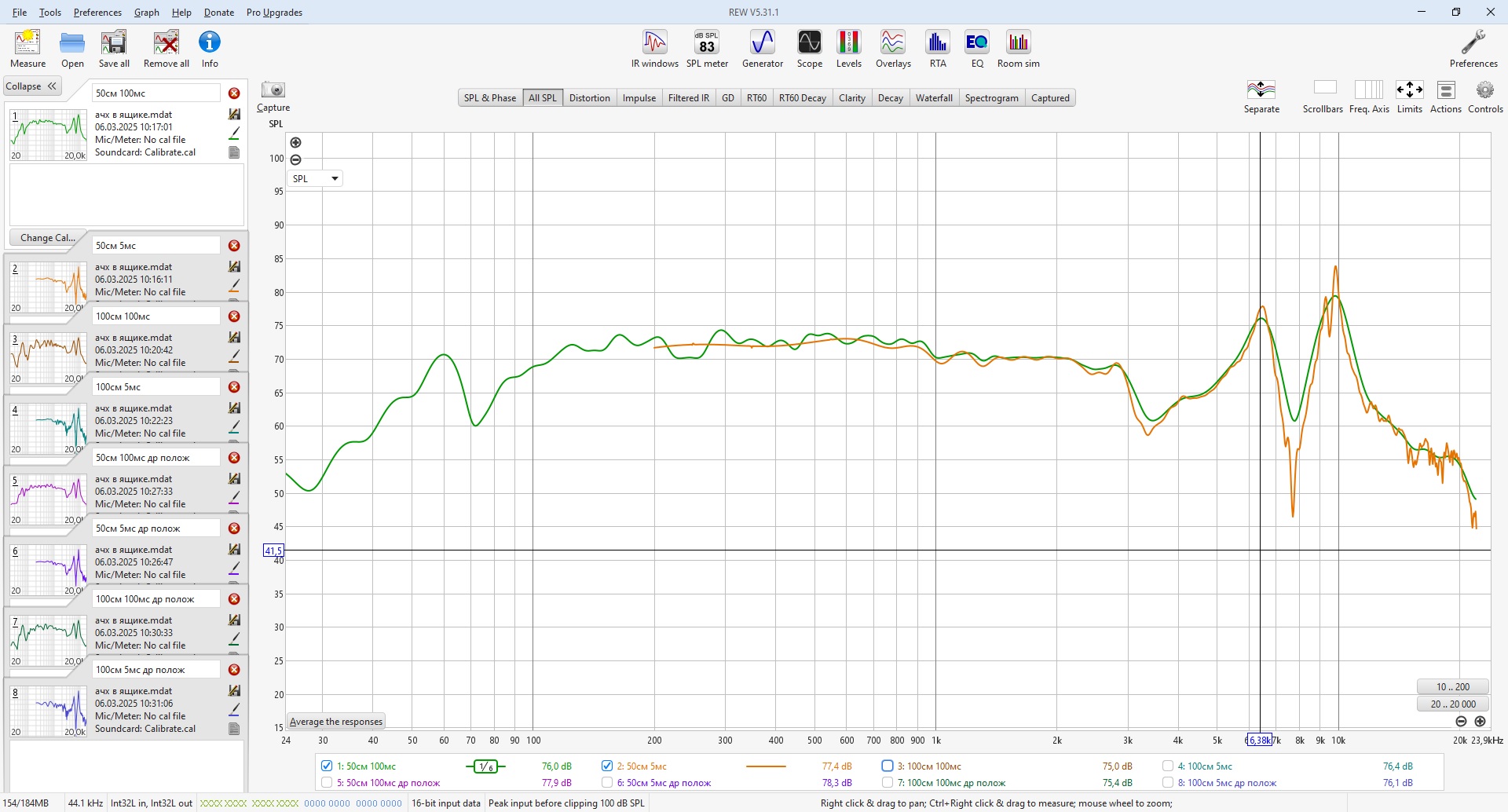
Task: Zoom in frequency axis with bottom-right plus
Action: coord(1480,721)
